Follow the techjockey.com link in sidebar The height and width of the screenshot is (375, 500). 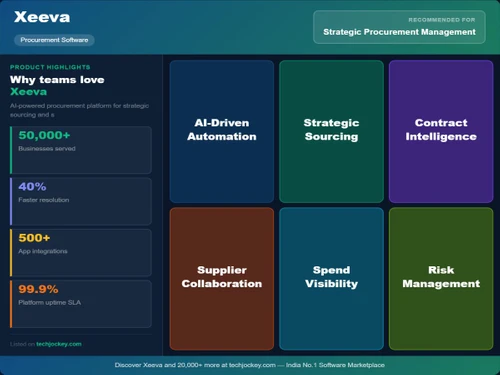point(59,344)
